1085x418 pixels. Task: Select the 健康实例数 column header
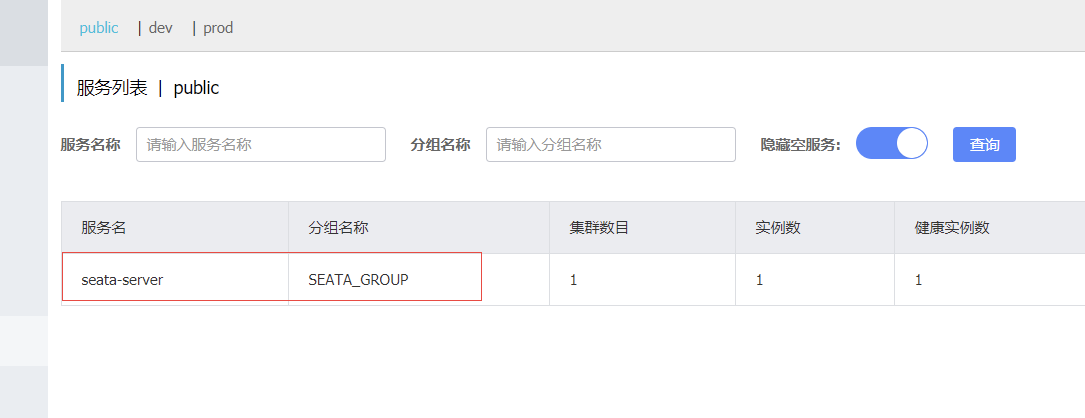click(952, 228)
